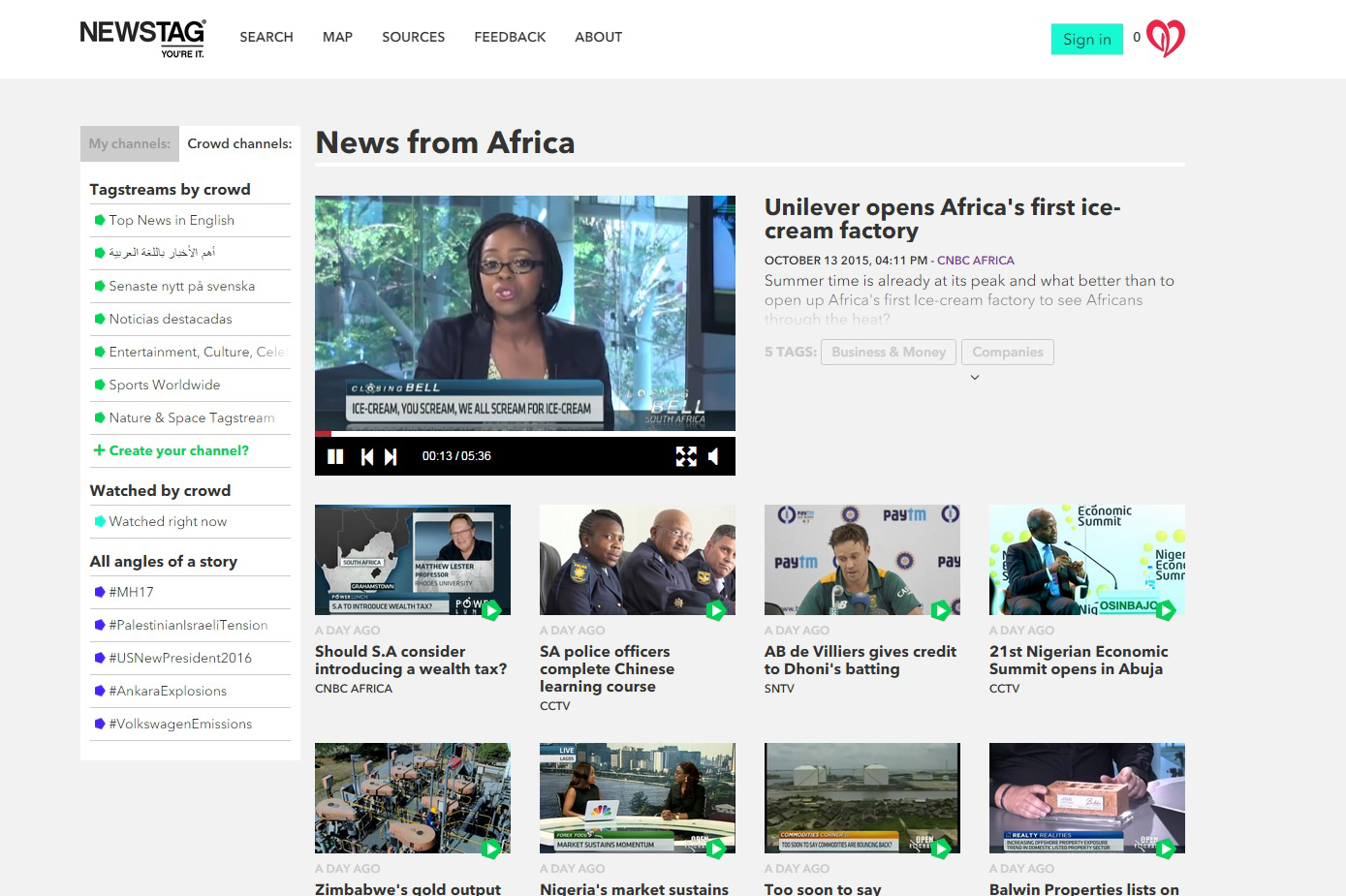Switch to Crowd channels tab
This screenshot has height=896, width=1346.
(239, 143)
